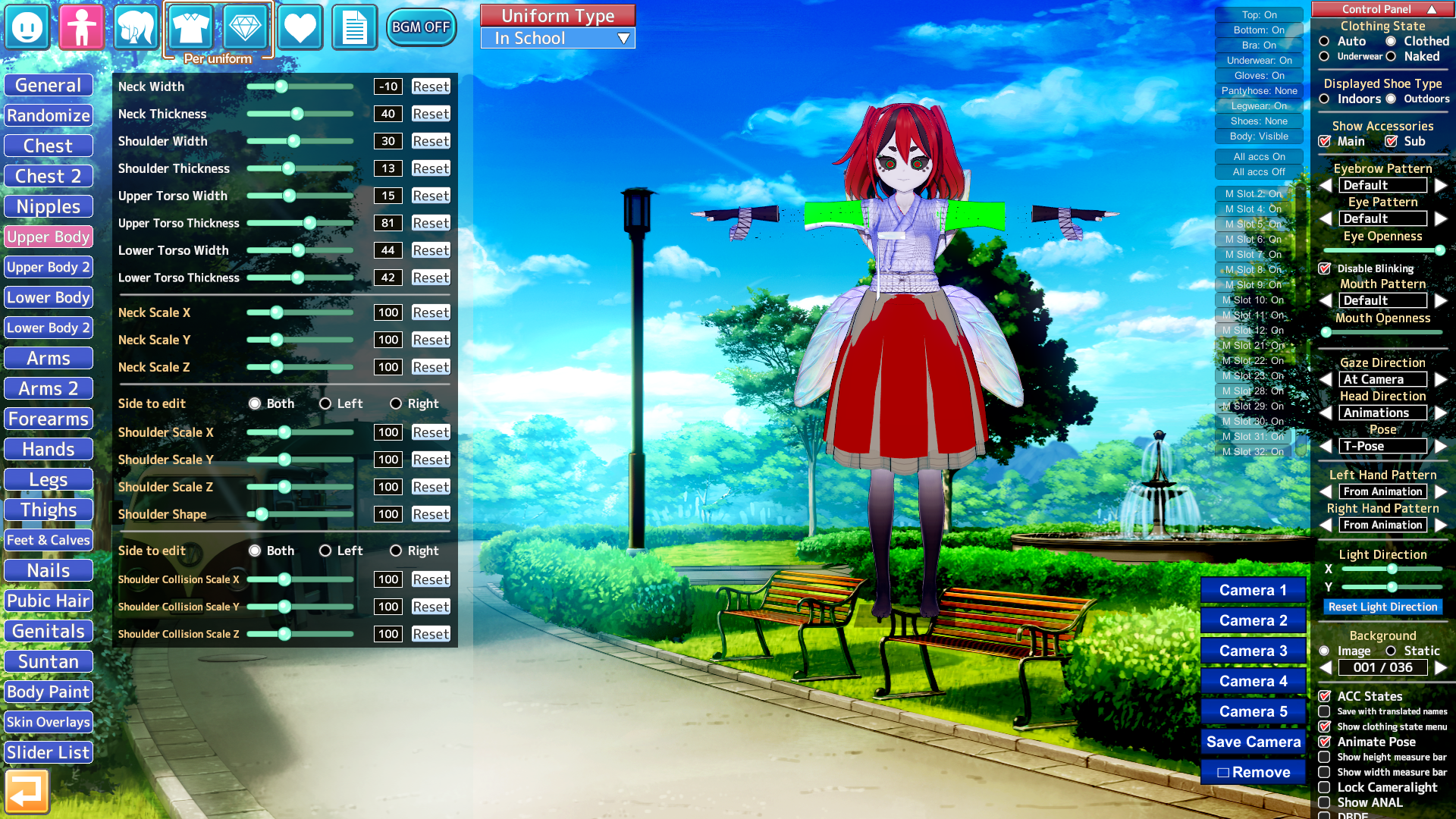
Task: Click Left Hand From Animation selector
Action: pos(1383,491)
